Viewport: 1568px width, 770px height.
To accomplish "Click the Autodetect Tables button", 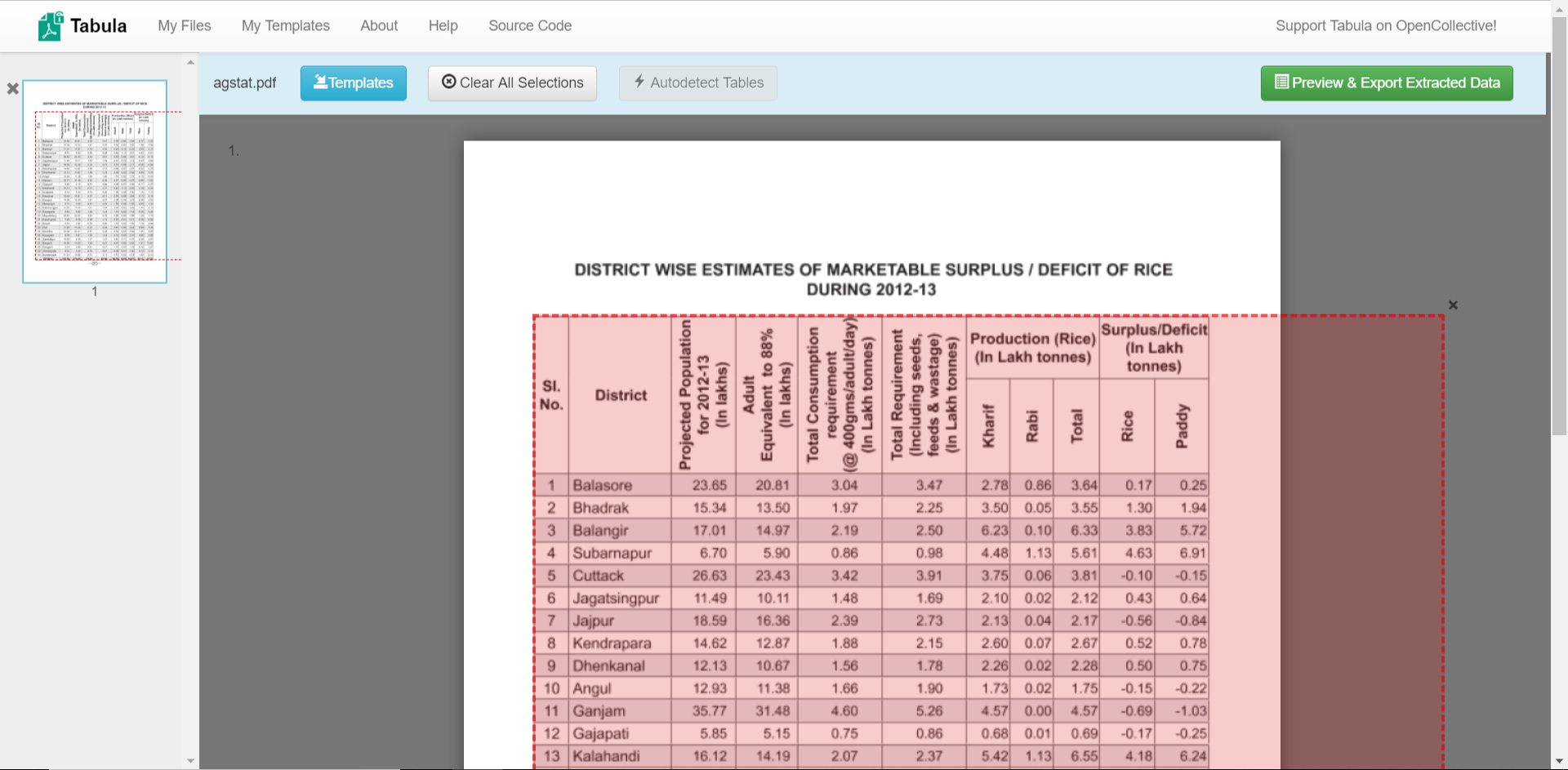I will [697, 83].
